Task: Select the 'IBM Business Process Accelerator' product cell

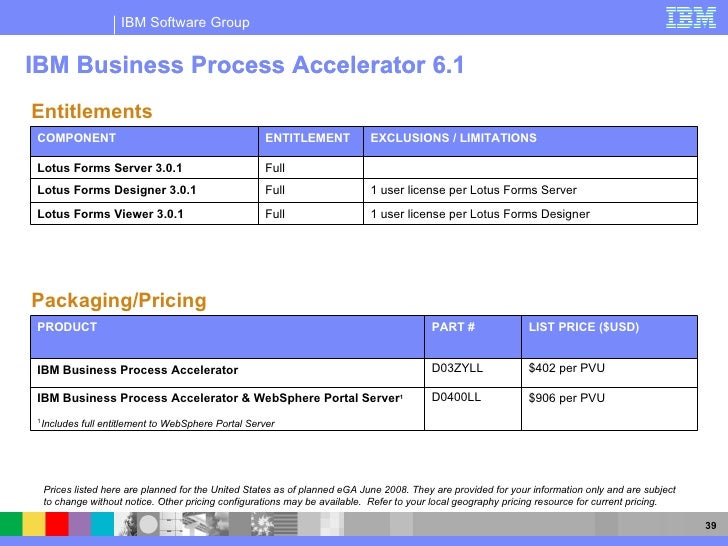Action: [228, 373]
